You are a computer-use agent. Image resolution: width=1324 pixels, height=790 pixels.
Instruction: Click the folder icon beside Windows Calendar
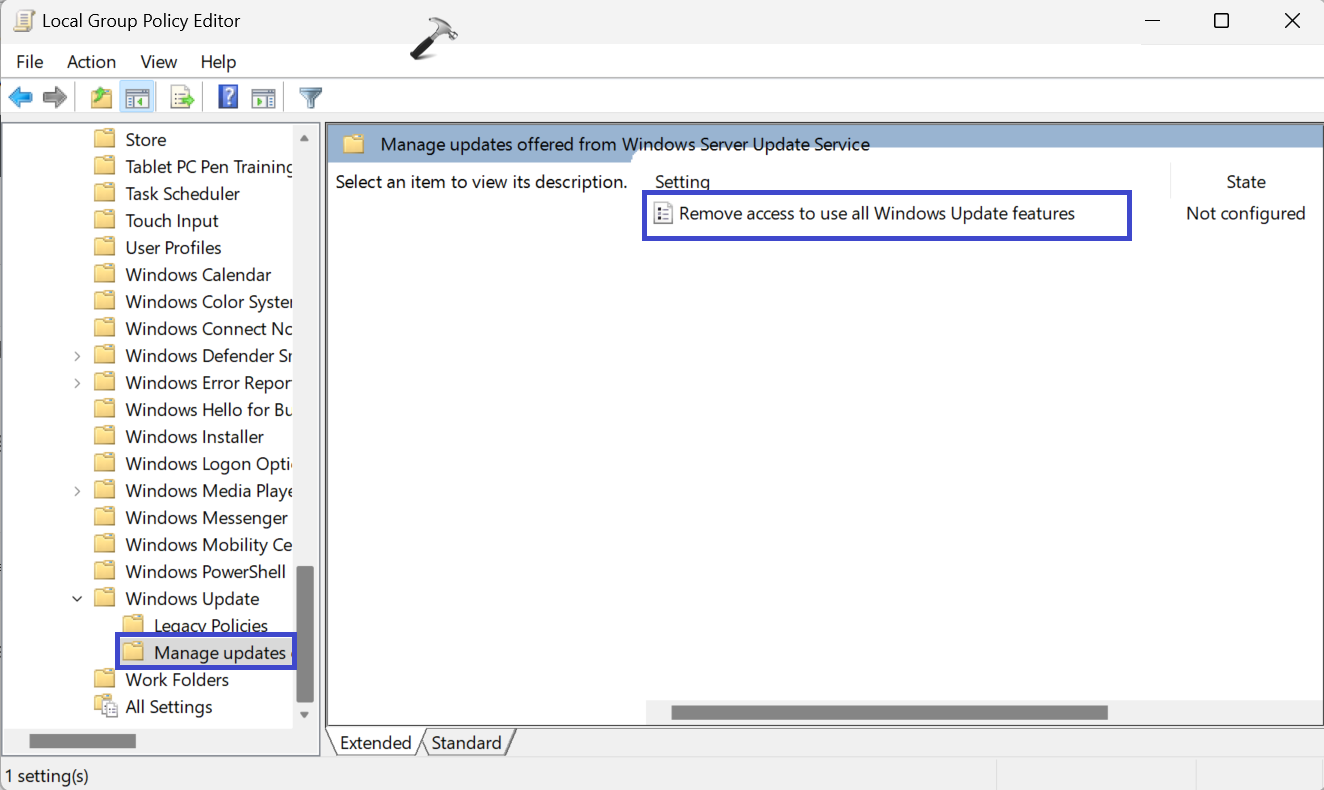click(x=105, y=274)
